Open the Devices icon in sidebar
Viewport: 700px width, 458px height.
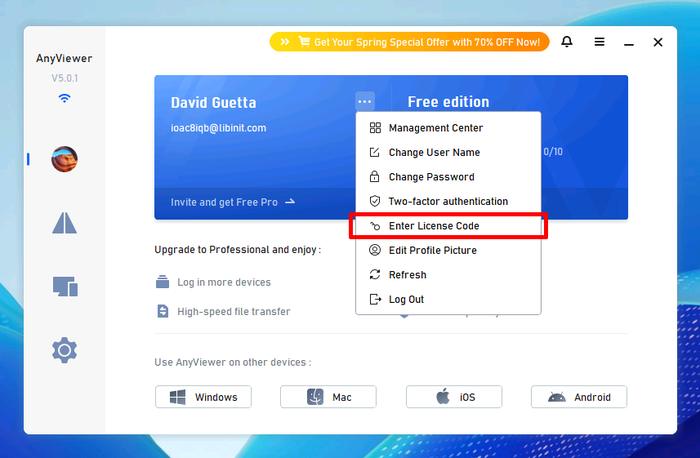[65, 287]
